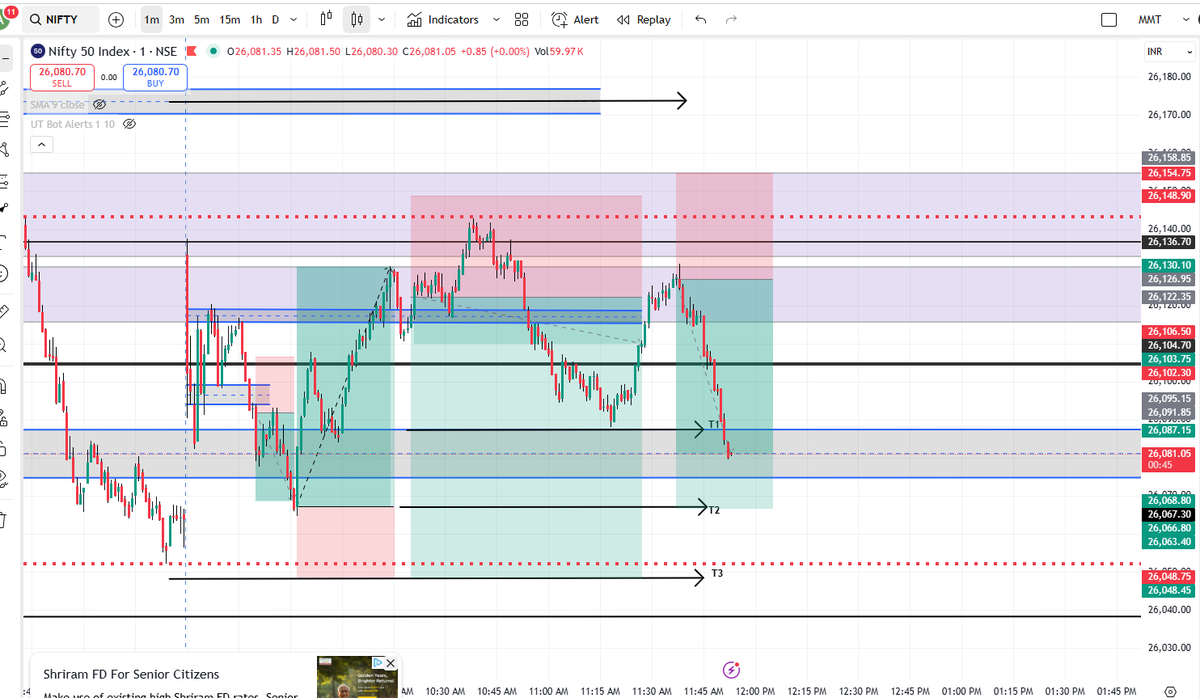Open the Indicators dialog
The width and height of the screenshot is (1200, 698).
pos(443,19)
